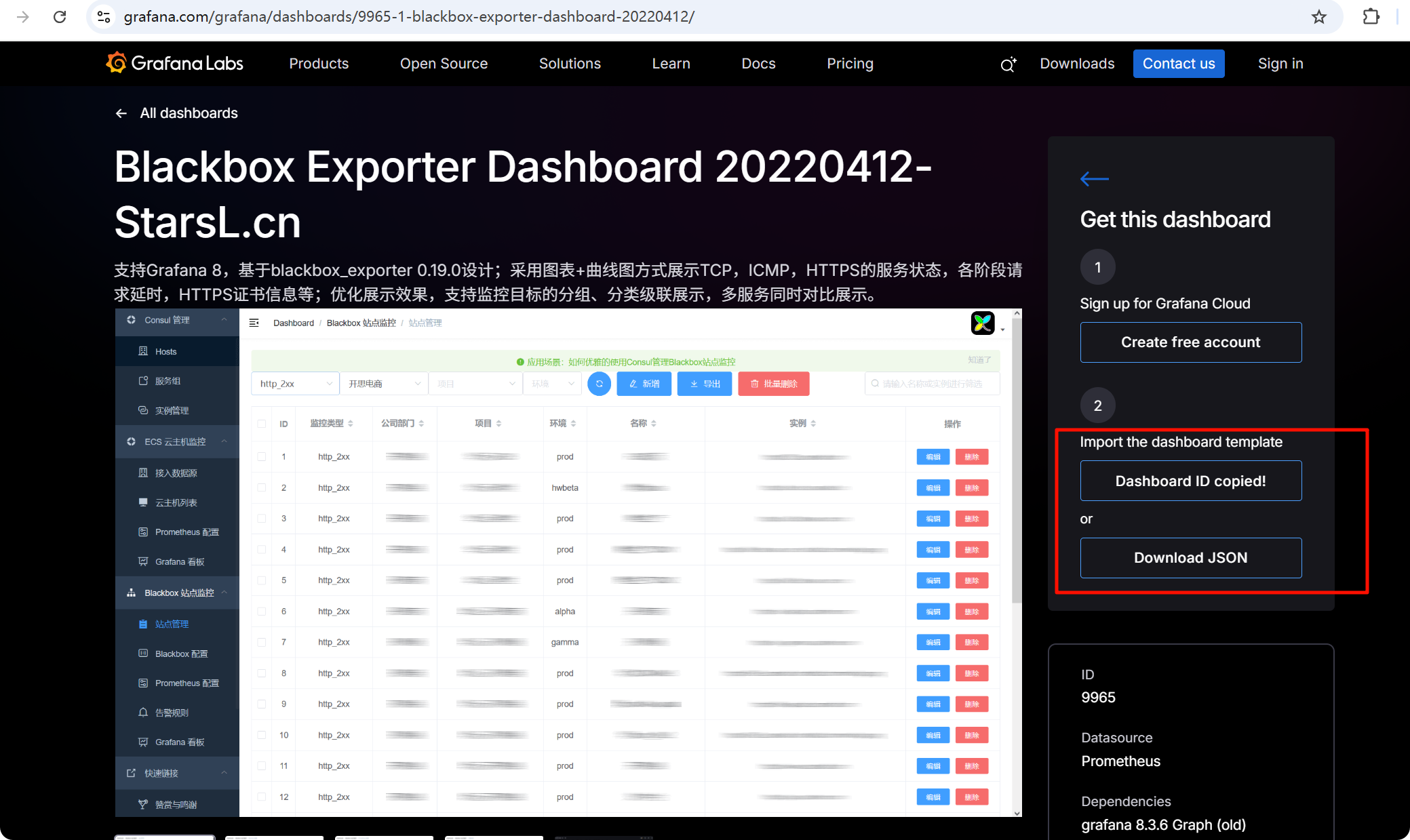Click the Grafana Labs logo icon

pyautogui.click(x=117, y=63)
